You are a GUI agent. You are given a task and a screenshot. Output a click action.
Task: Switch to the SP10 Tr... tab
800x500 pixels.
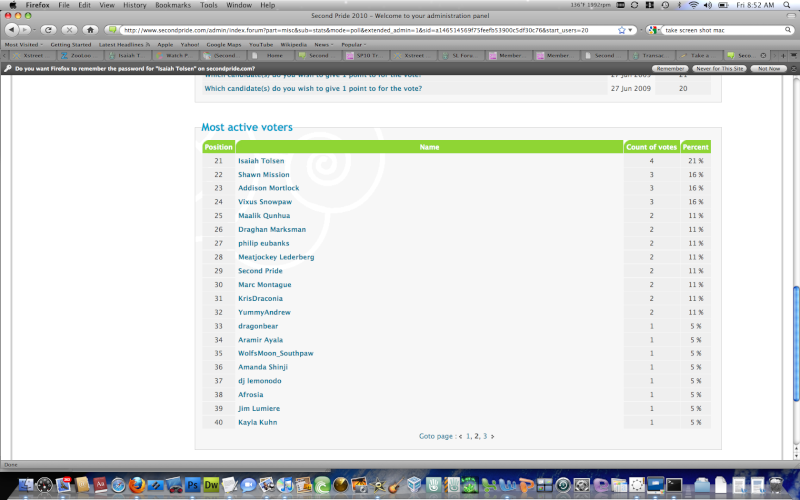366,55
